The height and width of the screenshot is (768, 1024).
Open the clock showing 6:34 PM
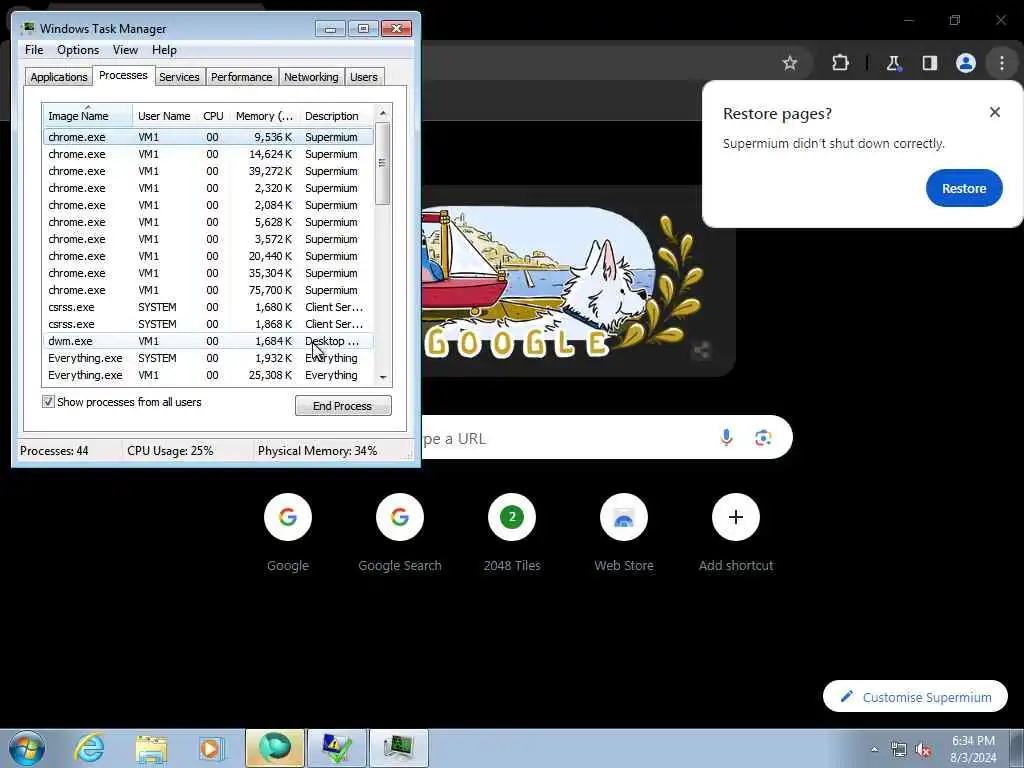coord(973,748)
